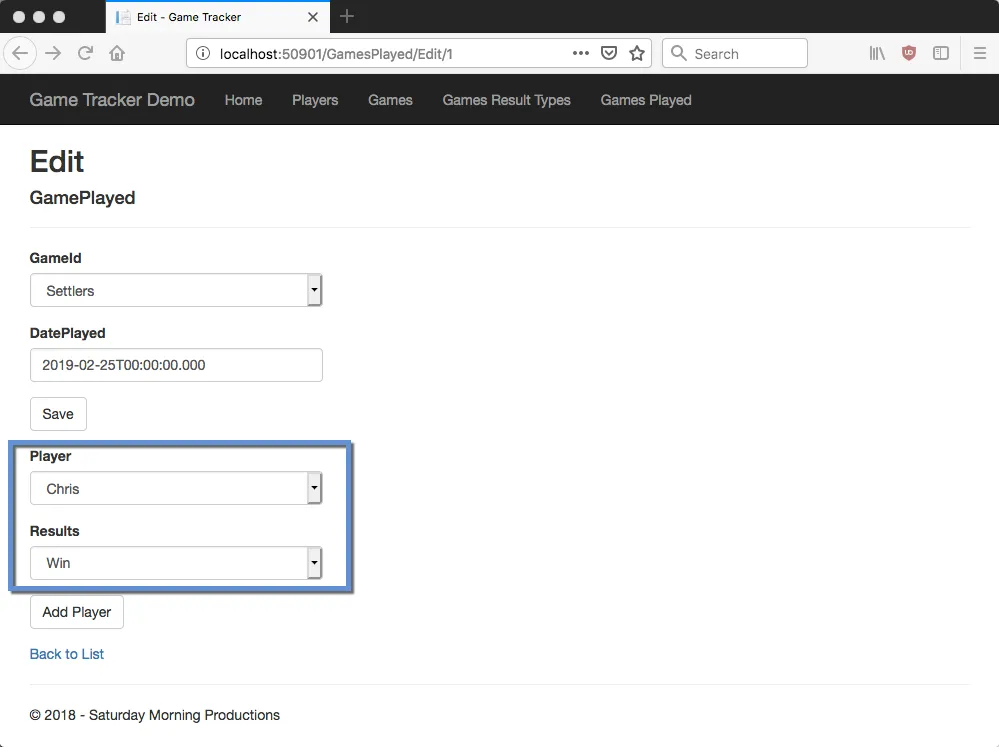Image resolution: width=999 pixels, height=747 pixels.
Task: Open the Firefox hamburger menu
Action: click(980, 53)
